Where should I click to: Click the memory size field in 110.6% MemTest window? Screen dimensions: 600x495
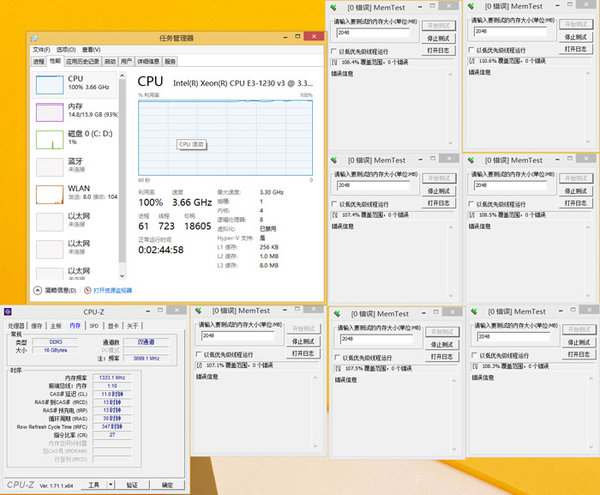[x=510, y=31]
